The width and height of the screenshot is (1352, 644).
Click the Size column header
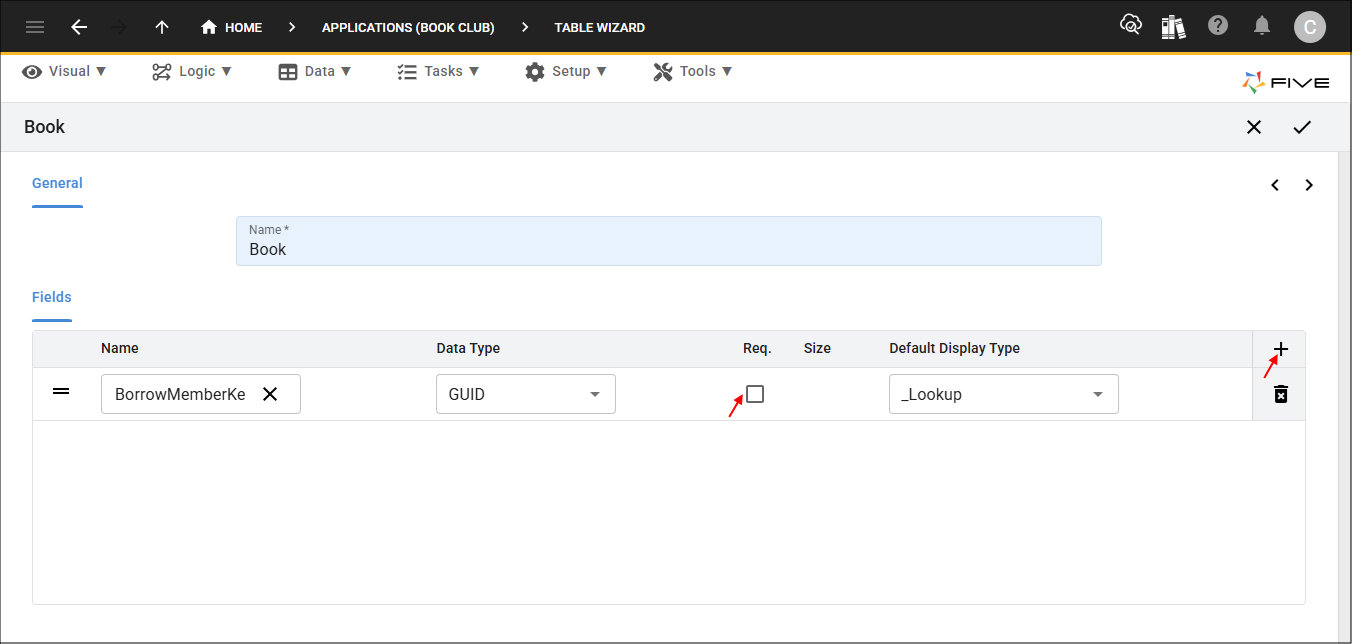817,348
